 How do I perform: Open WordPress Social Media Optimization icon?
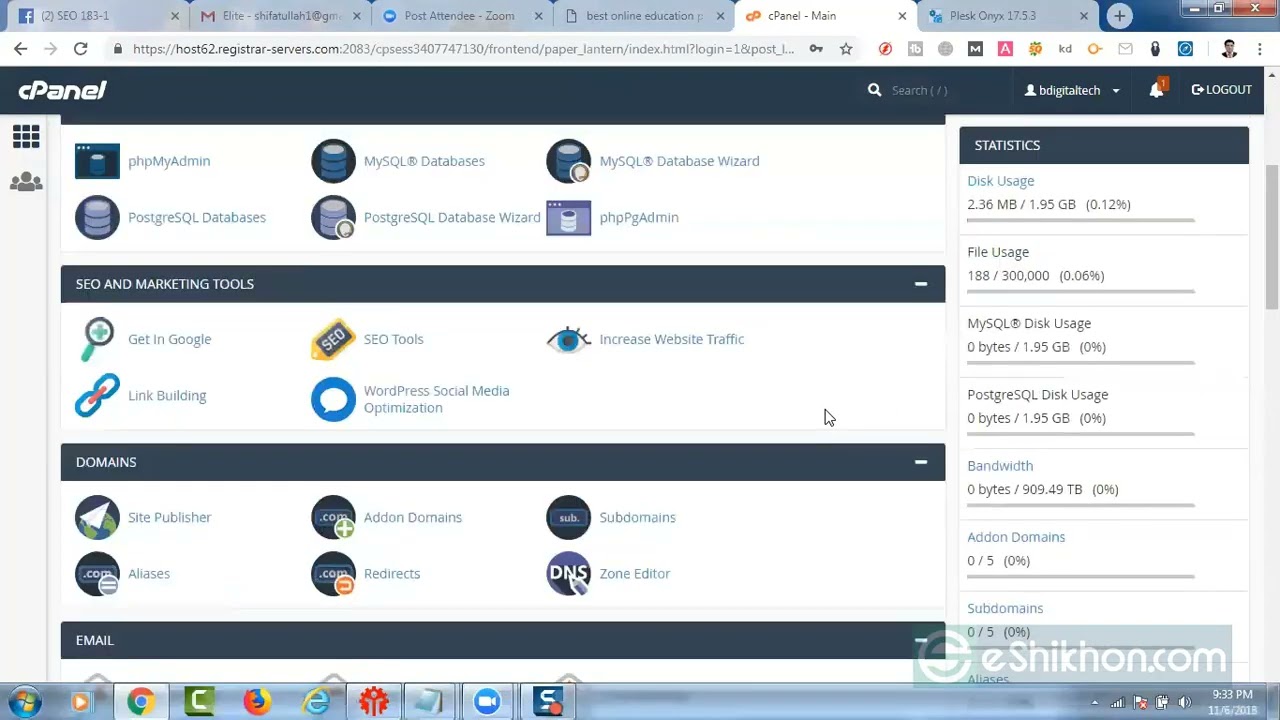click(333, 399)
